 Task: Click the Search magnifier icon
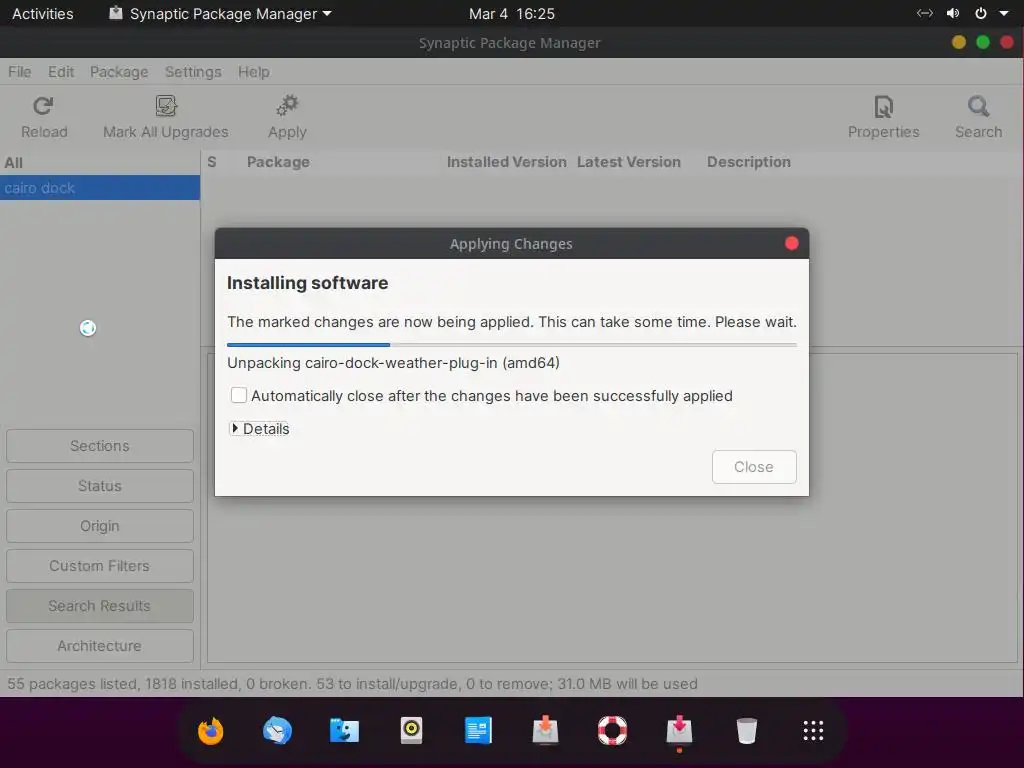(x=978, y=106)
